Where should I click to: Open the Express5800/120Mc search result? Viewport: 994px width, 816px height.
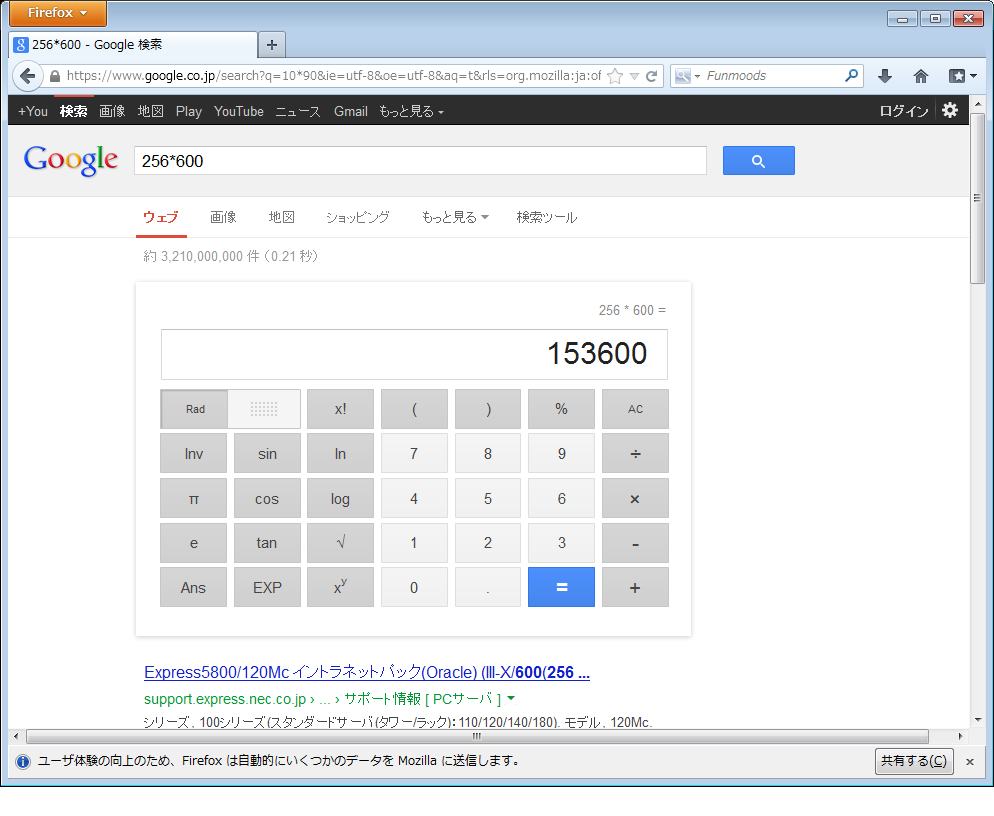point(366,672)
